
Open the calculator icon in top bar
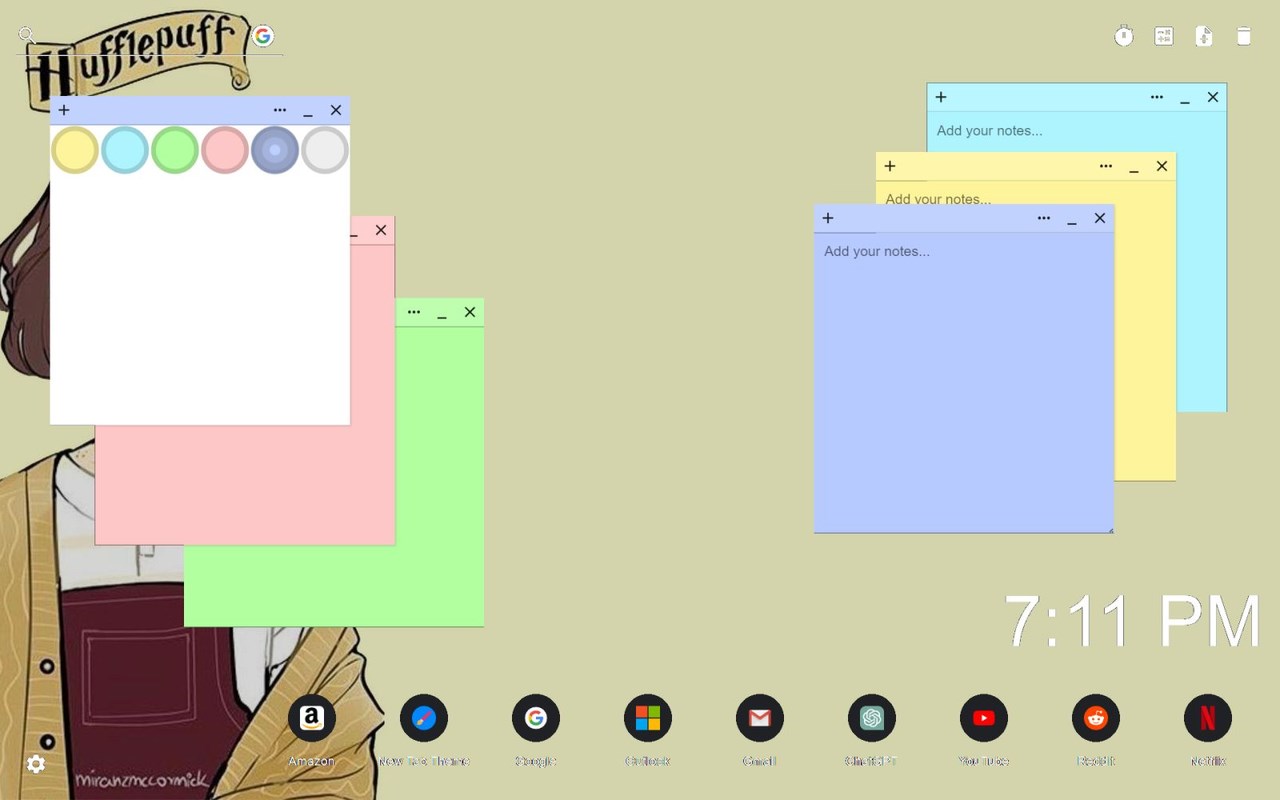pyautogui.click(x=1164, y=36)
